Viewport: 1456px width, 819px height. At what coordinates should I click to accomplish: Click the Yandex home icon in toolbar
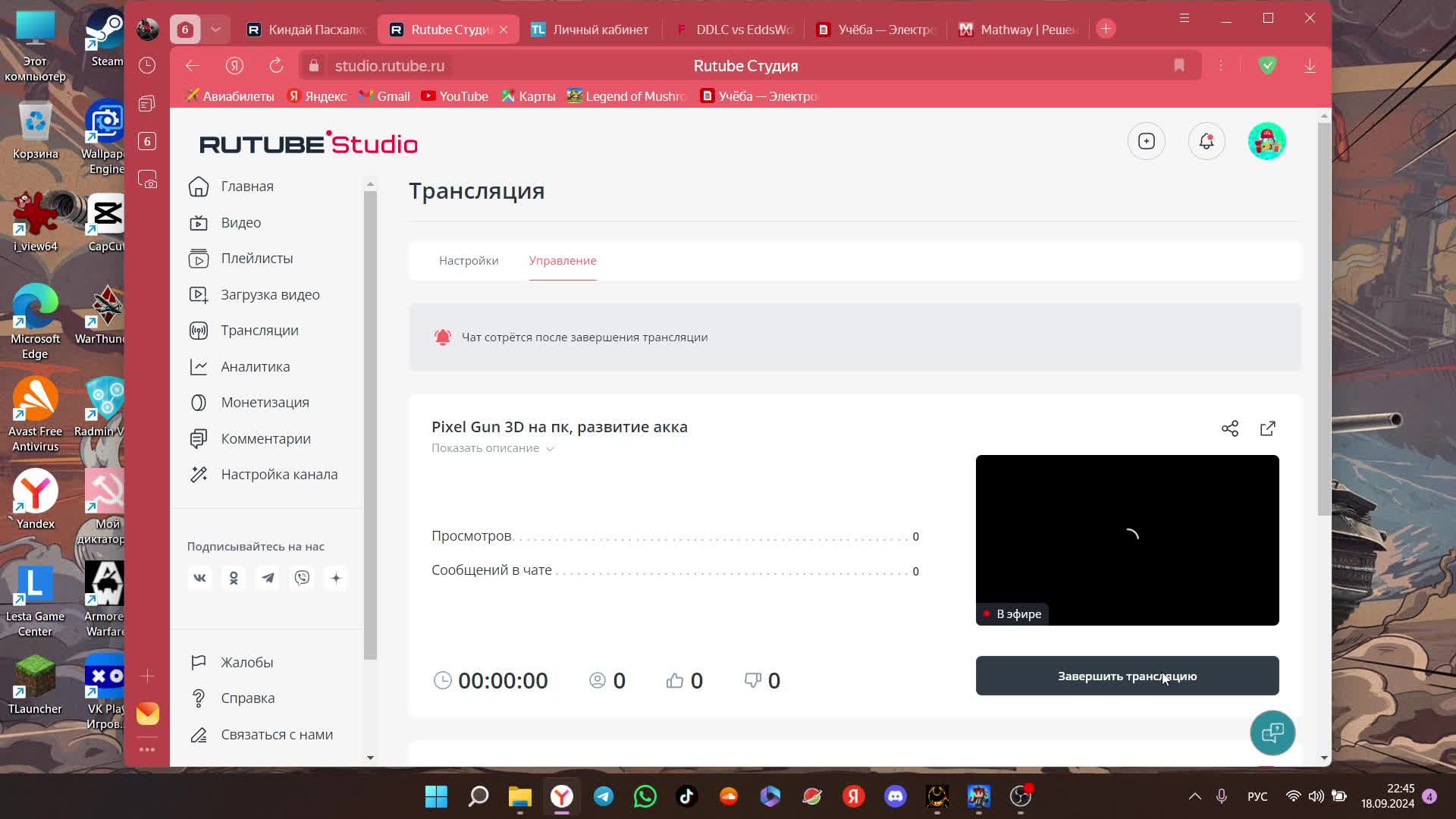pos(234,66)
